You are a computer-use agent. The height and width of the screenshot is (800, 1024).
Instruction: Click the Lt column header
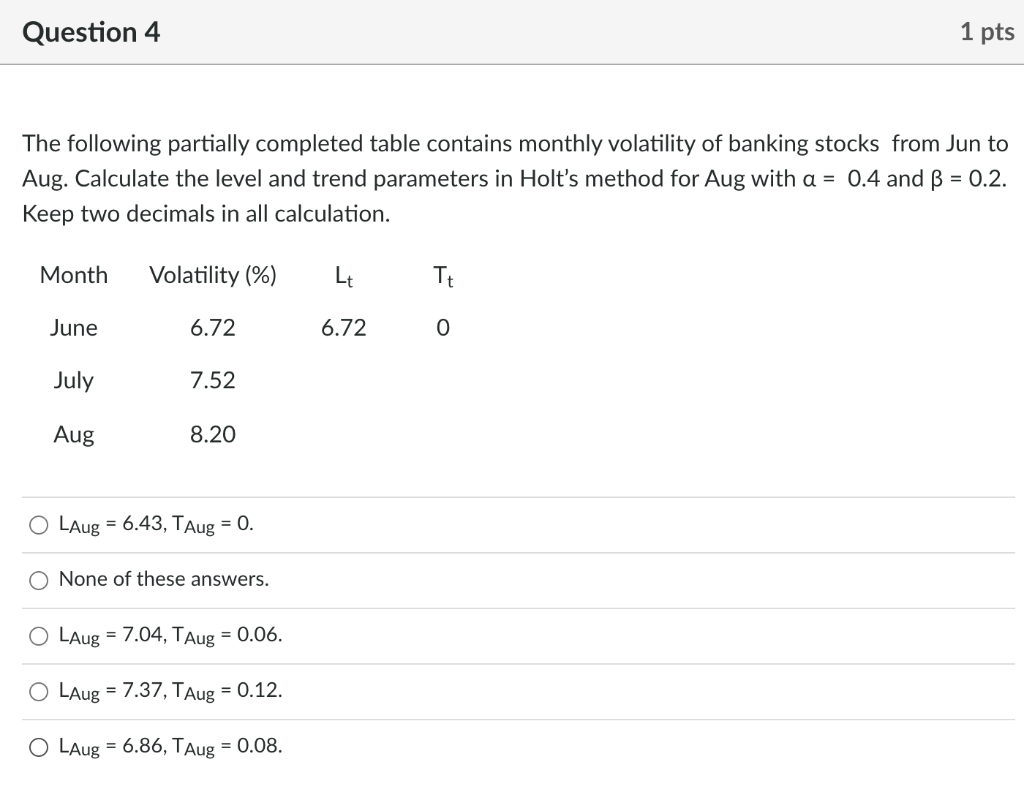(343, 277)
